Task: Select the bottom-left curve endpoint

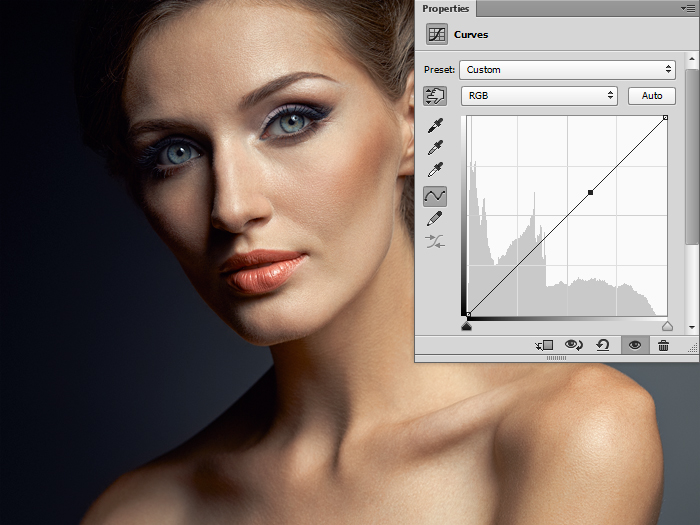Action: tap(468, 315)
